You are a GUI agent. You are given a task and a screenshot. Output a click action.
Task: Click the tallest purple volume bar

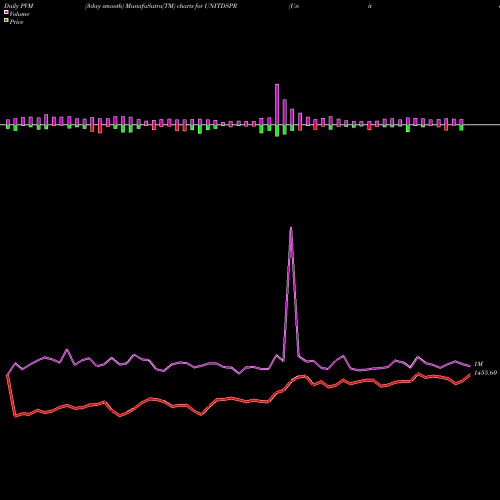click(277, 104)
